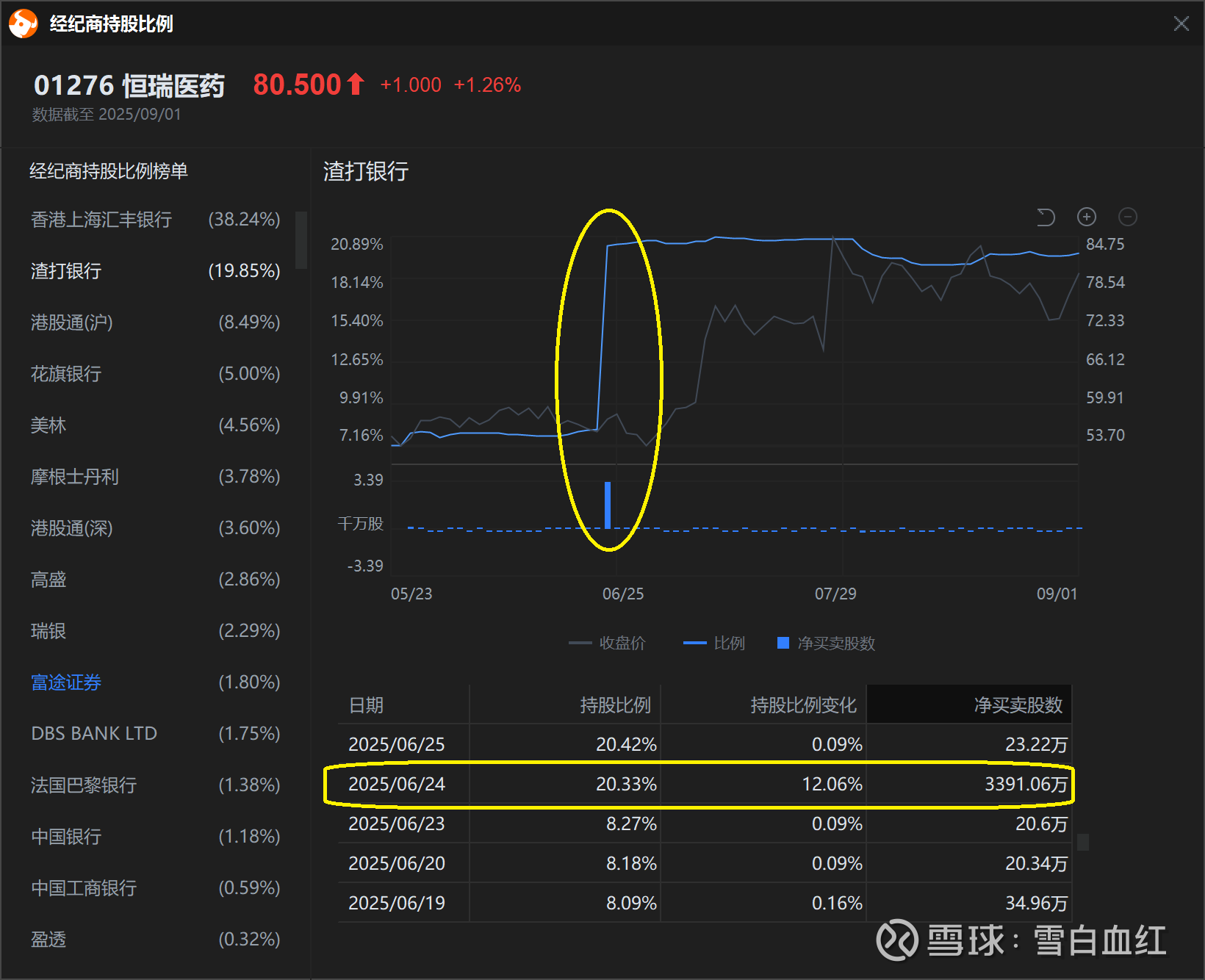Screen dimensions: 1205x980
Task: Click the broker list scrollbar thumb
Action: pos(301,240)
